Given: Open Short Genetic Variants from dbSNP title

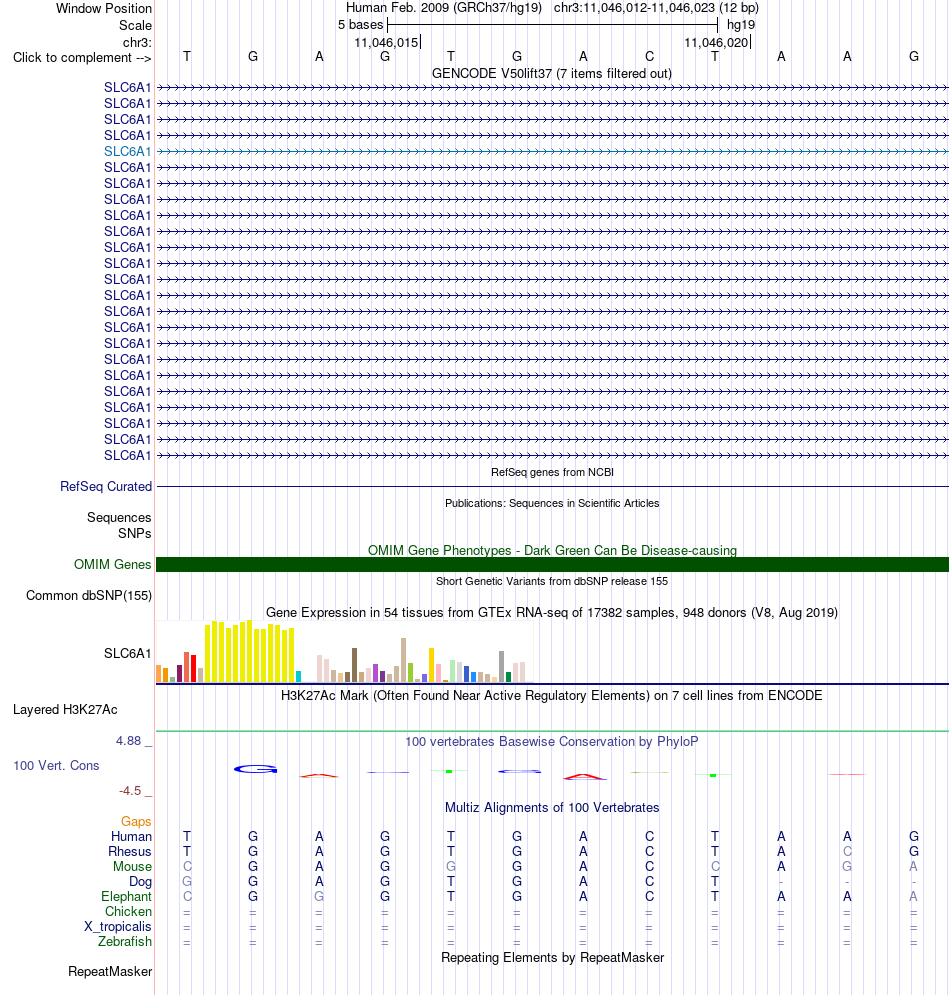Looking at the screenshot, I should point(551,581).
